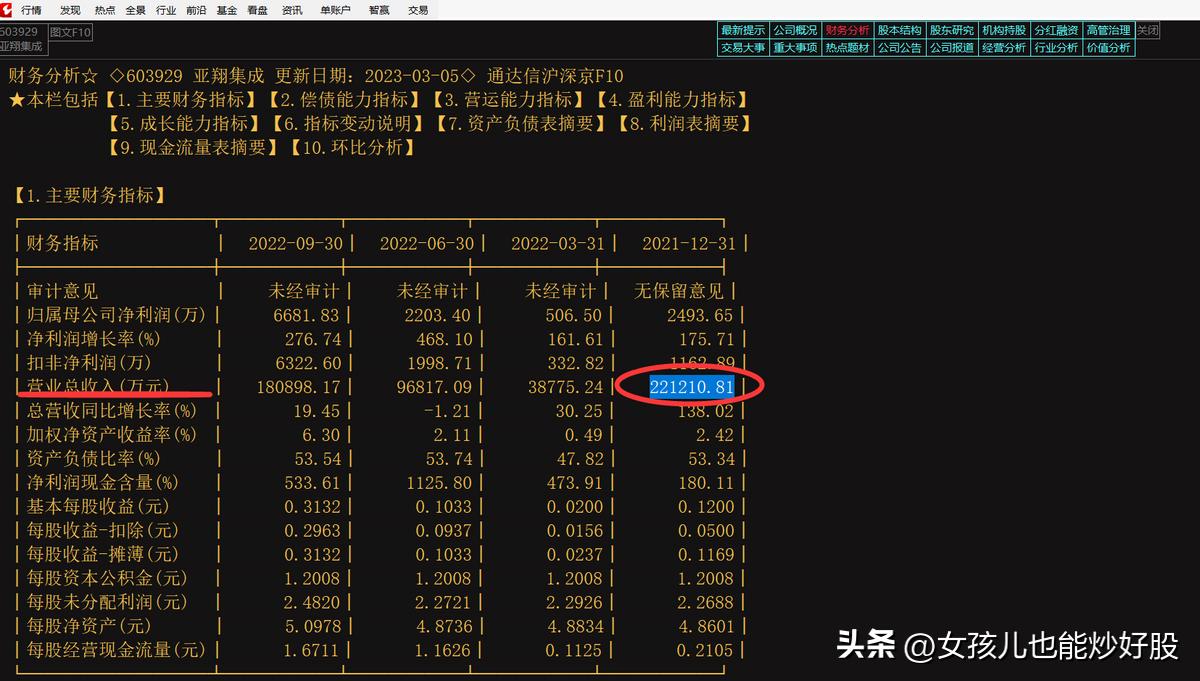Viewport: 1200px width, 681px height.
Task: Open the 全景 menu
Action: pyautogui.click(x=135, y=10)
